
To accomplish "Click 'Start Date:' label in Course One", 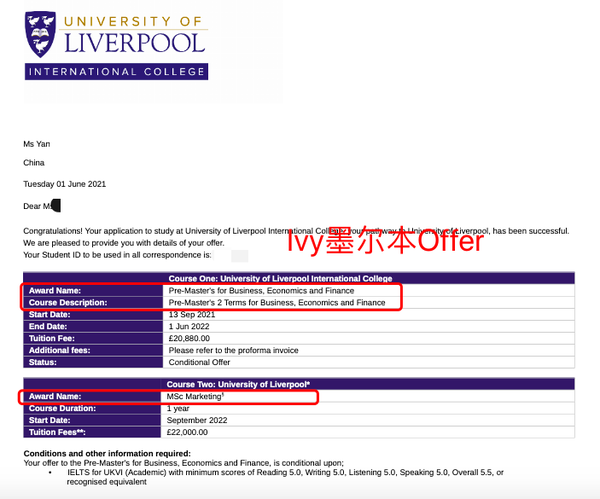I will tap(49, 314).
